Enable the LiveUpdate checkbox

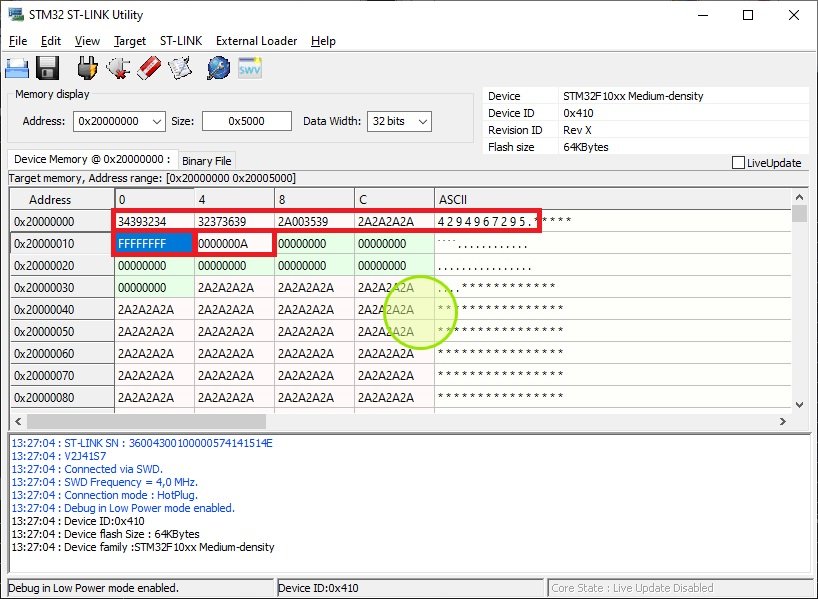tap(738, 163)
